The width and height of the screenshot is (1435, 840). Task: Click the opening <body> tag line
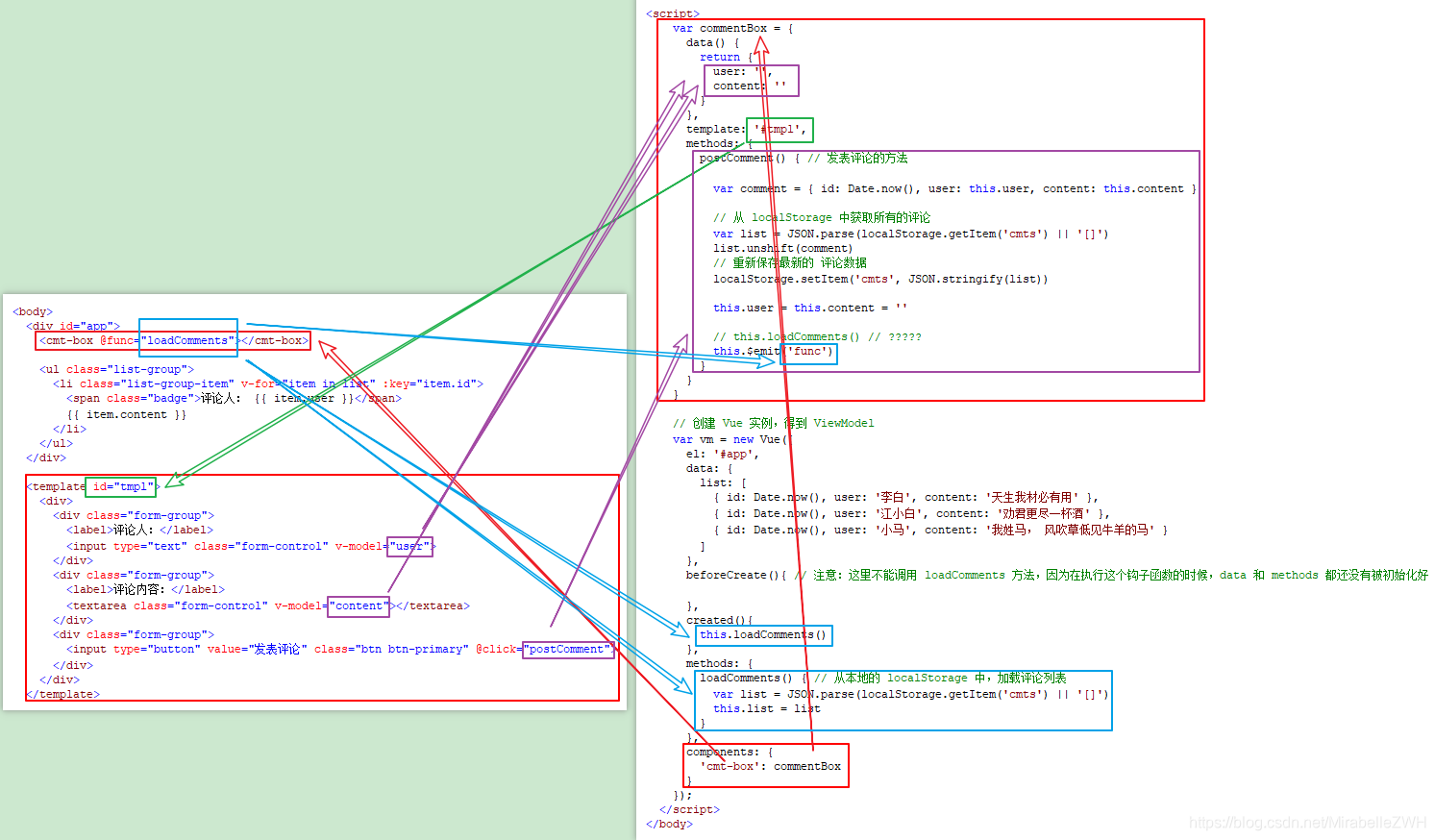coord(33,311)
